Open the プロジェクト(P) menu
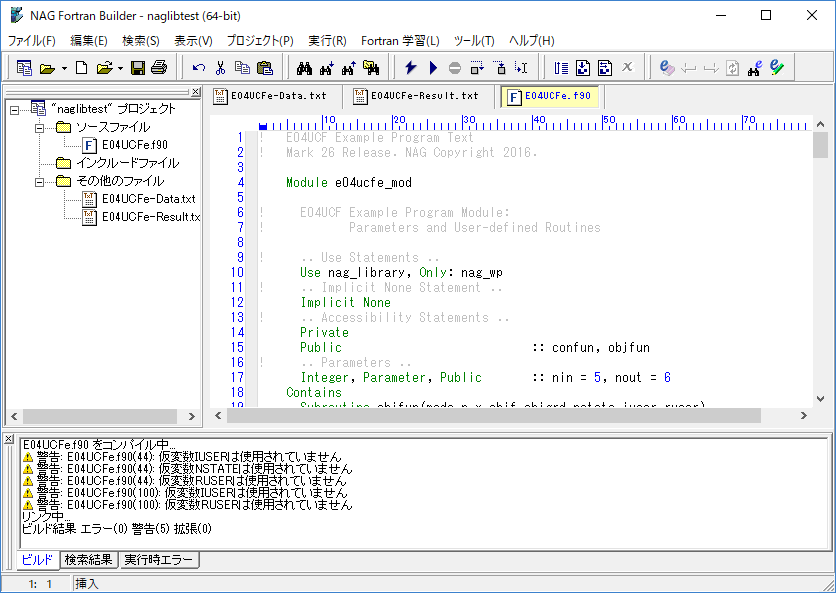This screenshot has height=593, width=836. point(260,40)
